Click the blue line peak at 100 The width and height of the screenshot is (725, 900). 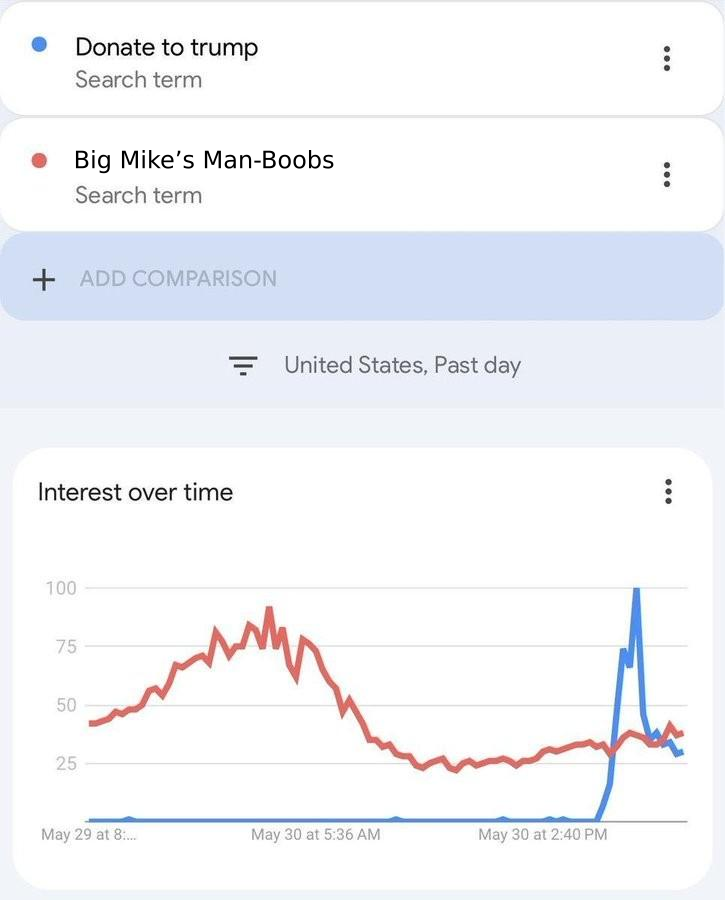click(636, 591)
